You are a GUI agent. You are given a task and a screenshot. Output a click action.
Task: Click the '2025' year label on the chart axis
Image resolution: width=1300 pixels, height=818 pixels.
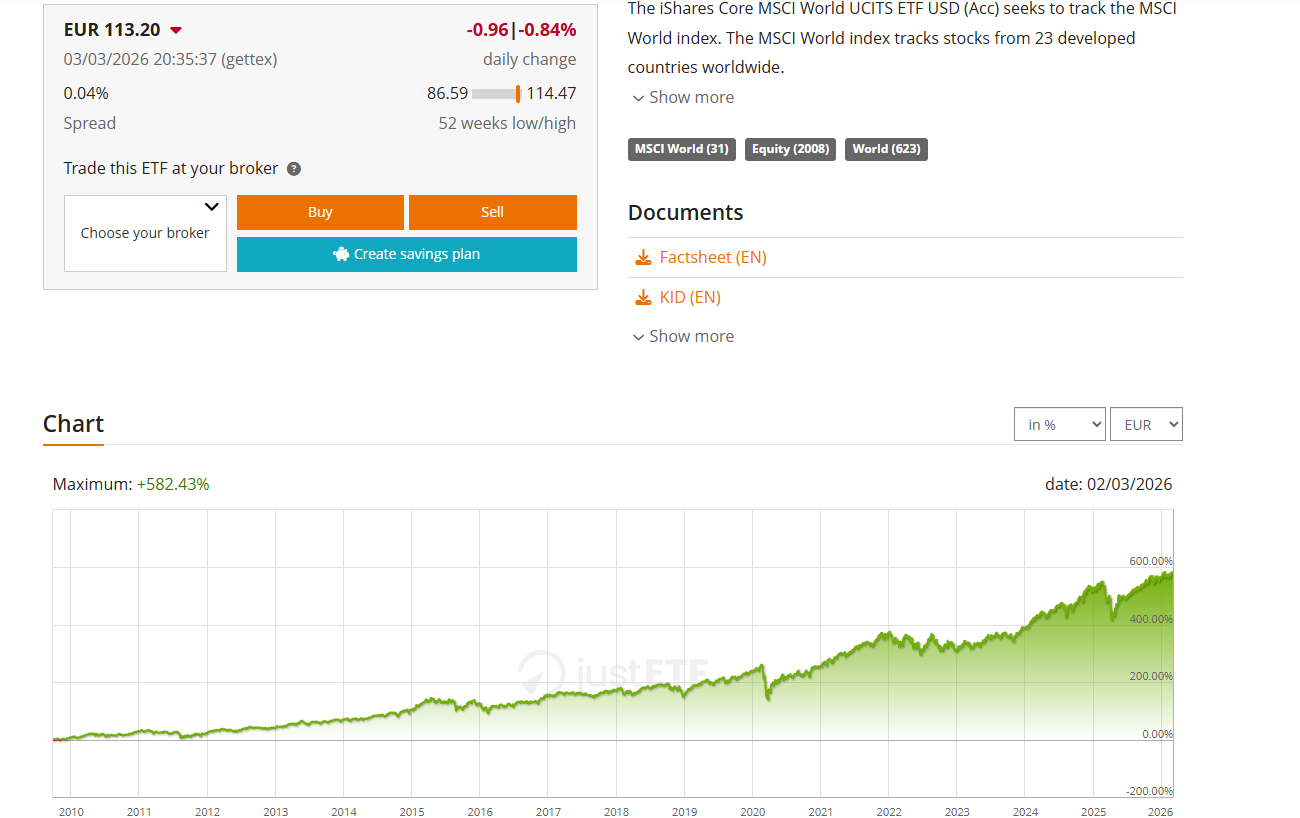click(x=1093, y=812)
